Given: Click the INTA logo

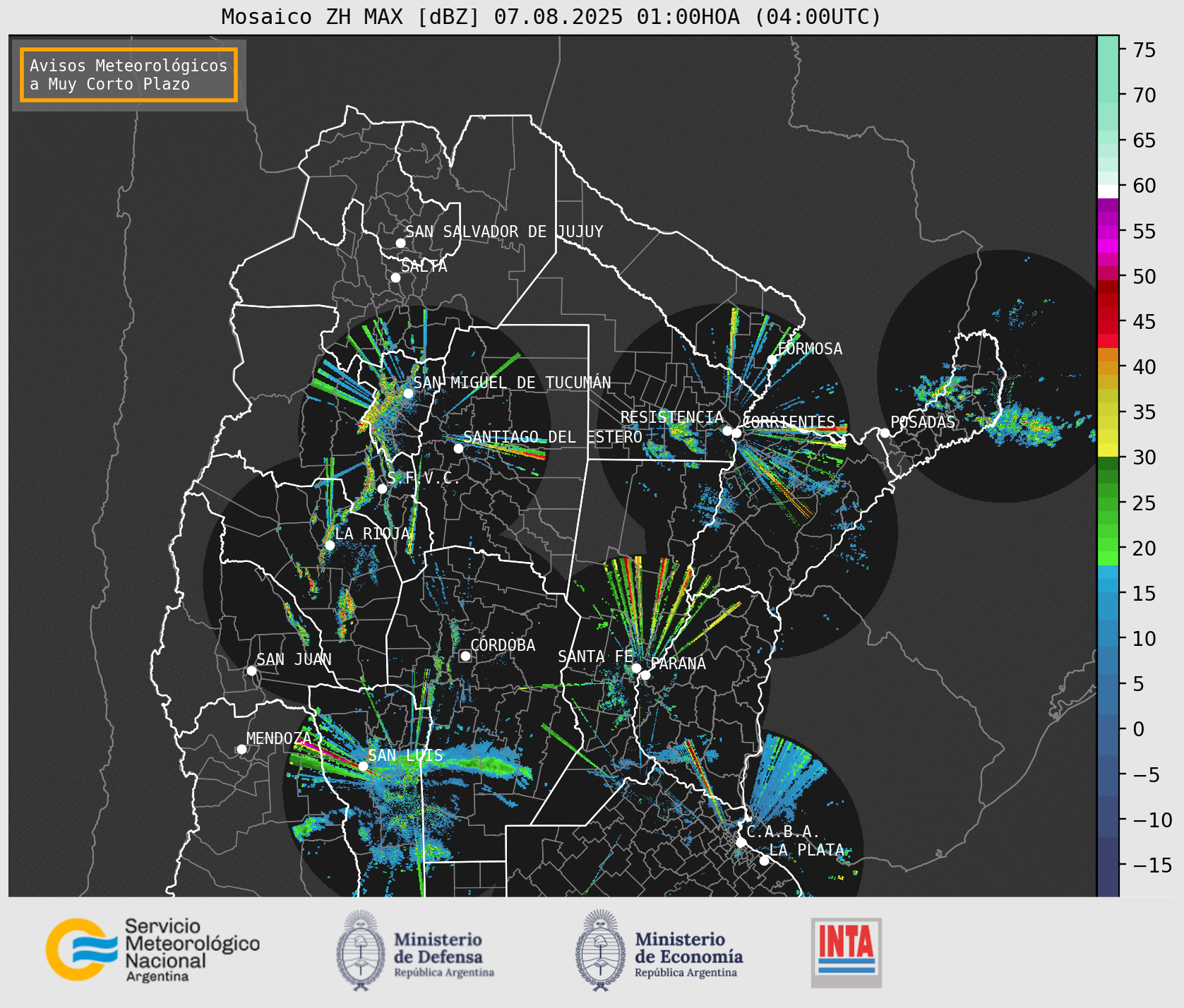Looking at the screenshot, I should 846,952.
